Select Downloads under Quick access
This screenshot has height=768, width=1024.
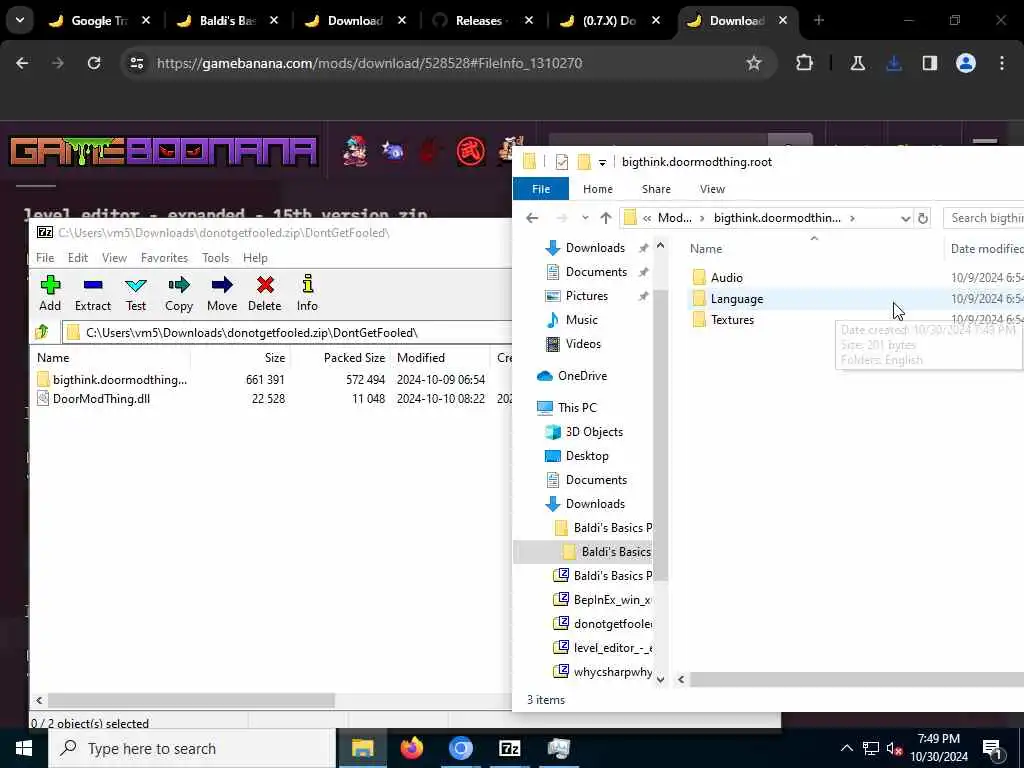595,248
